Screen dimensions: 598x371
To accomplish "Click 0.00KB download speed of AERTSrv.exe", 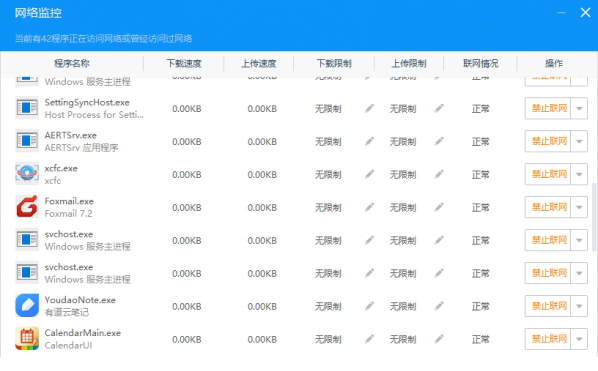I will [186, 142].
